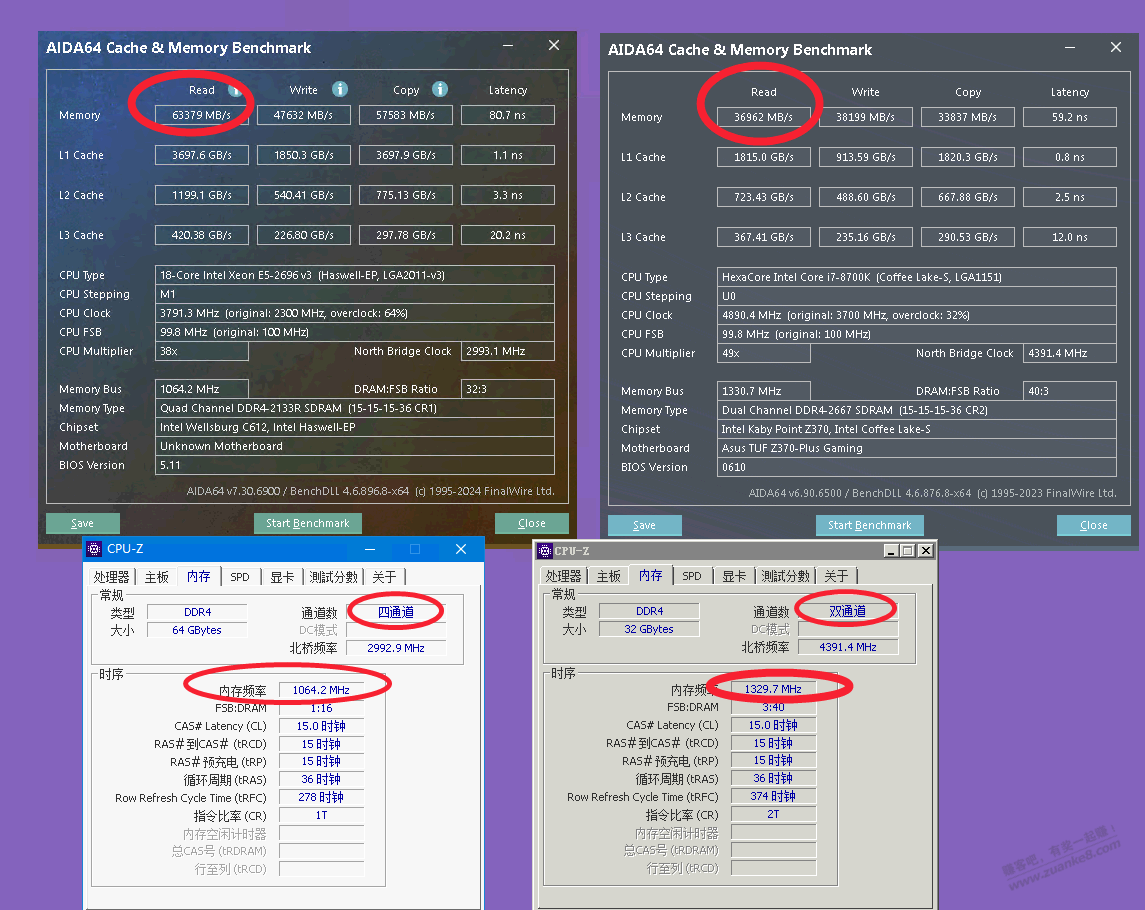Click the 32 GBytes size value in CPU-Z
This screenshot has width=1145, height=910.
click(x=649, y=630)
